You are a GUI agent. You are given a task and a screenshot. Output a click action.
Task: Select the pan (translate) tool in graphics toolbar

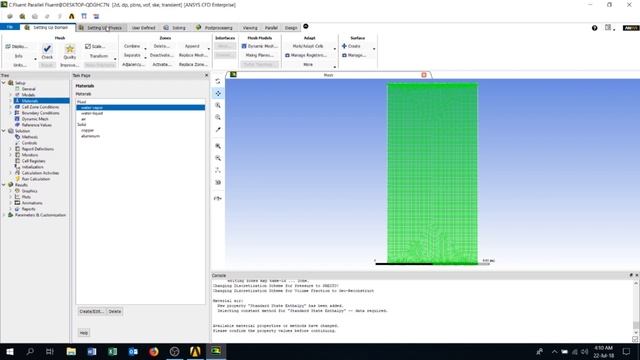(218, 93)
